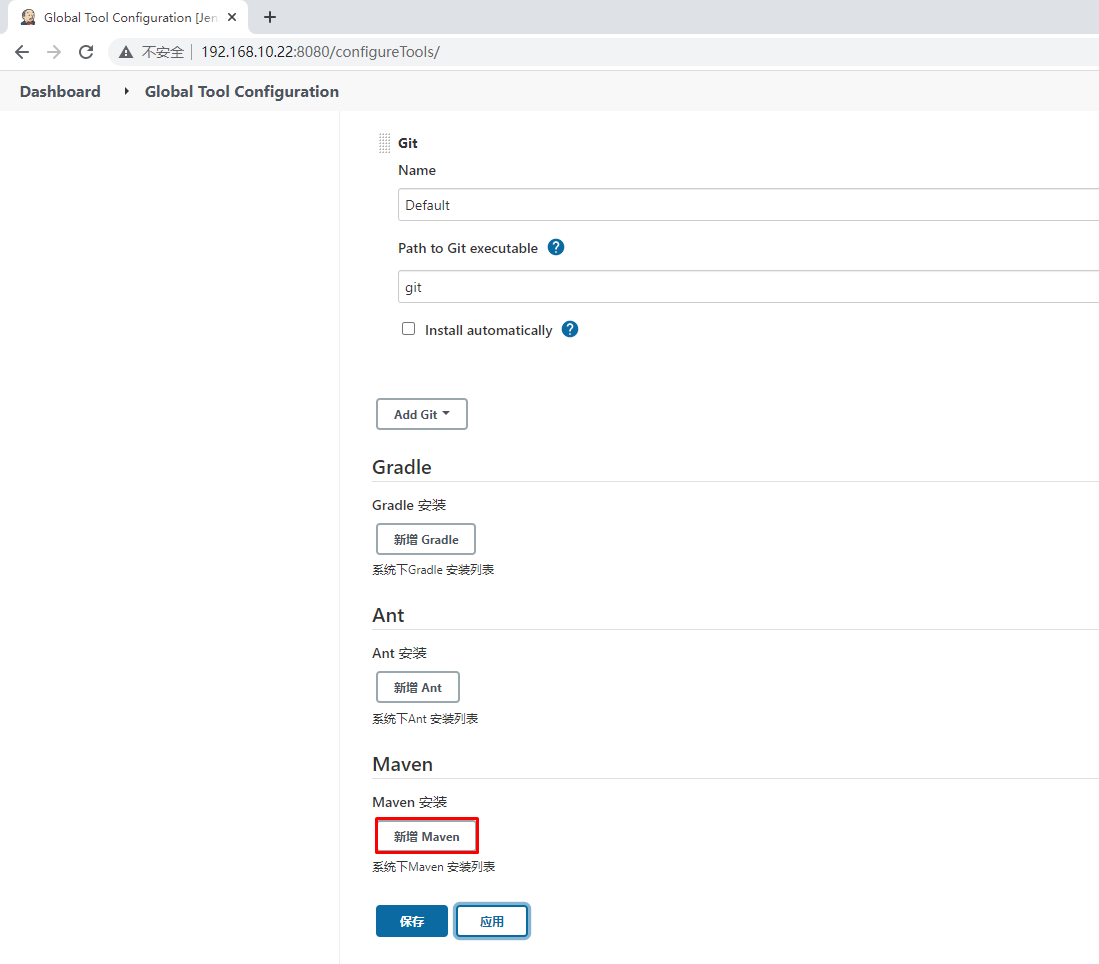Click Global Tool Configuration breadcrumb
1099x964 pixels.
click(242, 91)
